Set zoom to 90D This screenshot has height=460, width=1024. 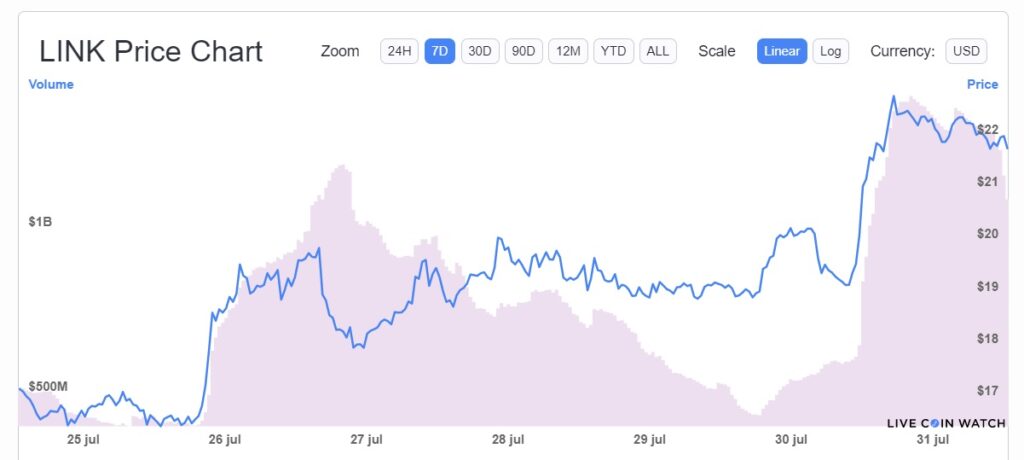(524, 51)
